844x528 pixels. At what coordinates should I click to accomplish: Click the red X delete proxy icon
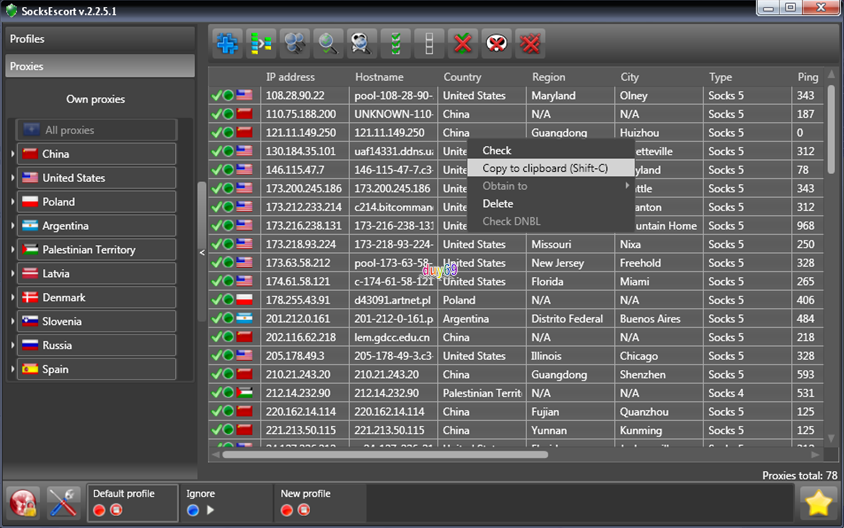coord(462,43)
